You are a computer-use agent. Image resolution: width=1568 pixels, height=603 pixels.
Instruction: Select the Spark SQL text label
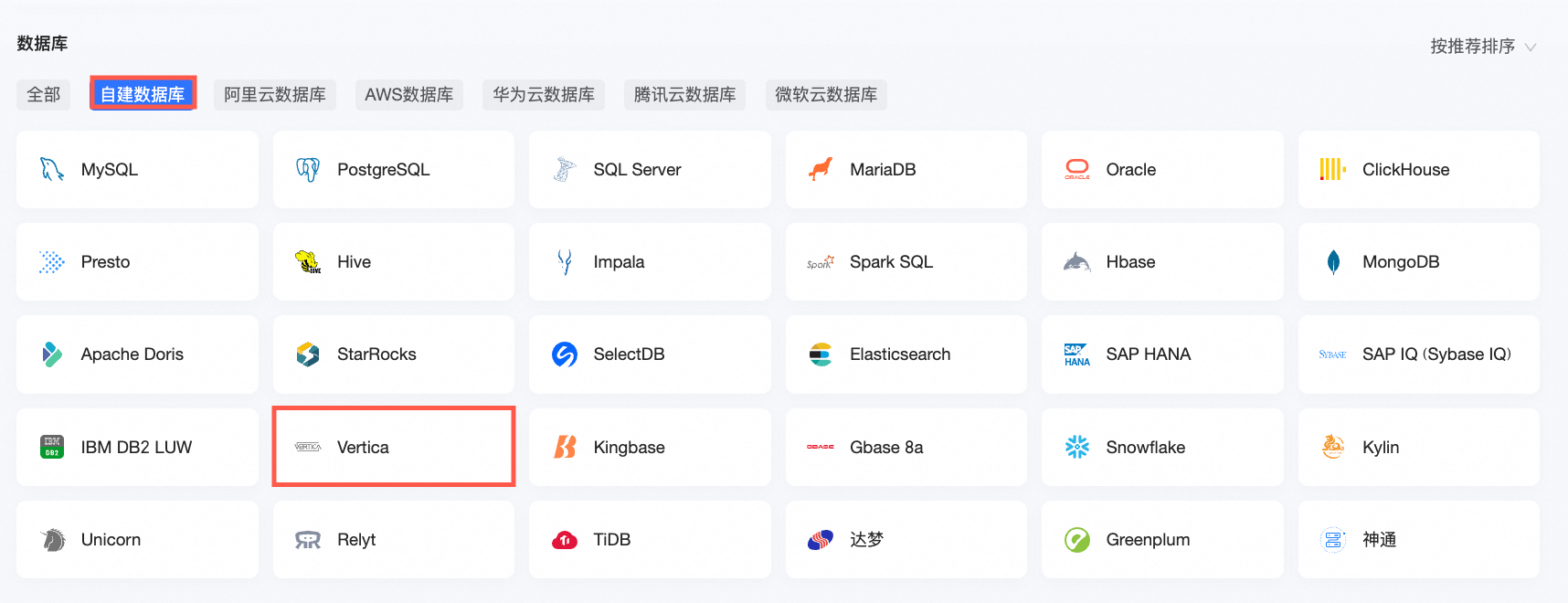click(891, 262)
